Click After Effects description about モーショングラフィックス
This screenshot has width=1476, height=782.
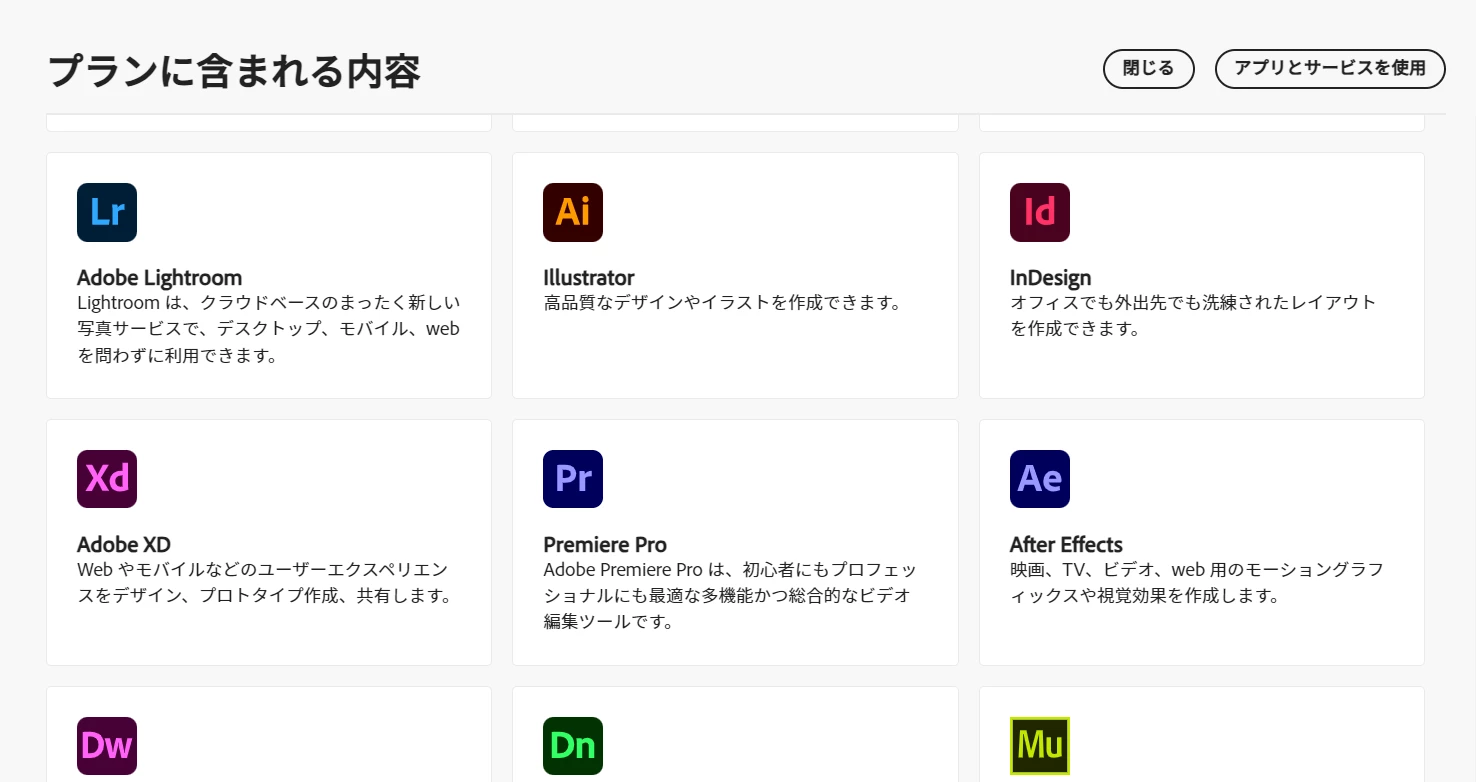(x=1197, y=583)
